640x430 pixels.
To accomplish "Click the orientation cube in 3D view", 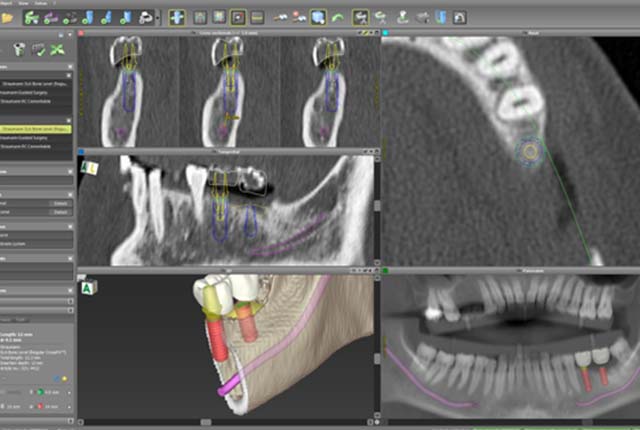I will click(x=89, y=287).
